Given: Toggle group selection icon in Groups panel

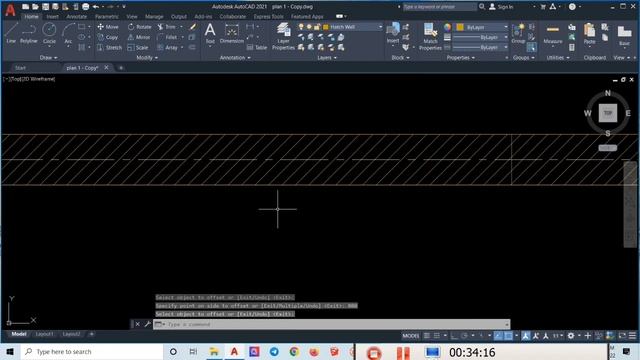Looking at the screenshot, I should click(x=531, y=48).
